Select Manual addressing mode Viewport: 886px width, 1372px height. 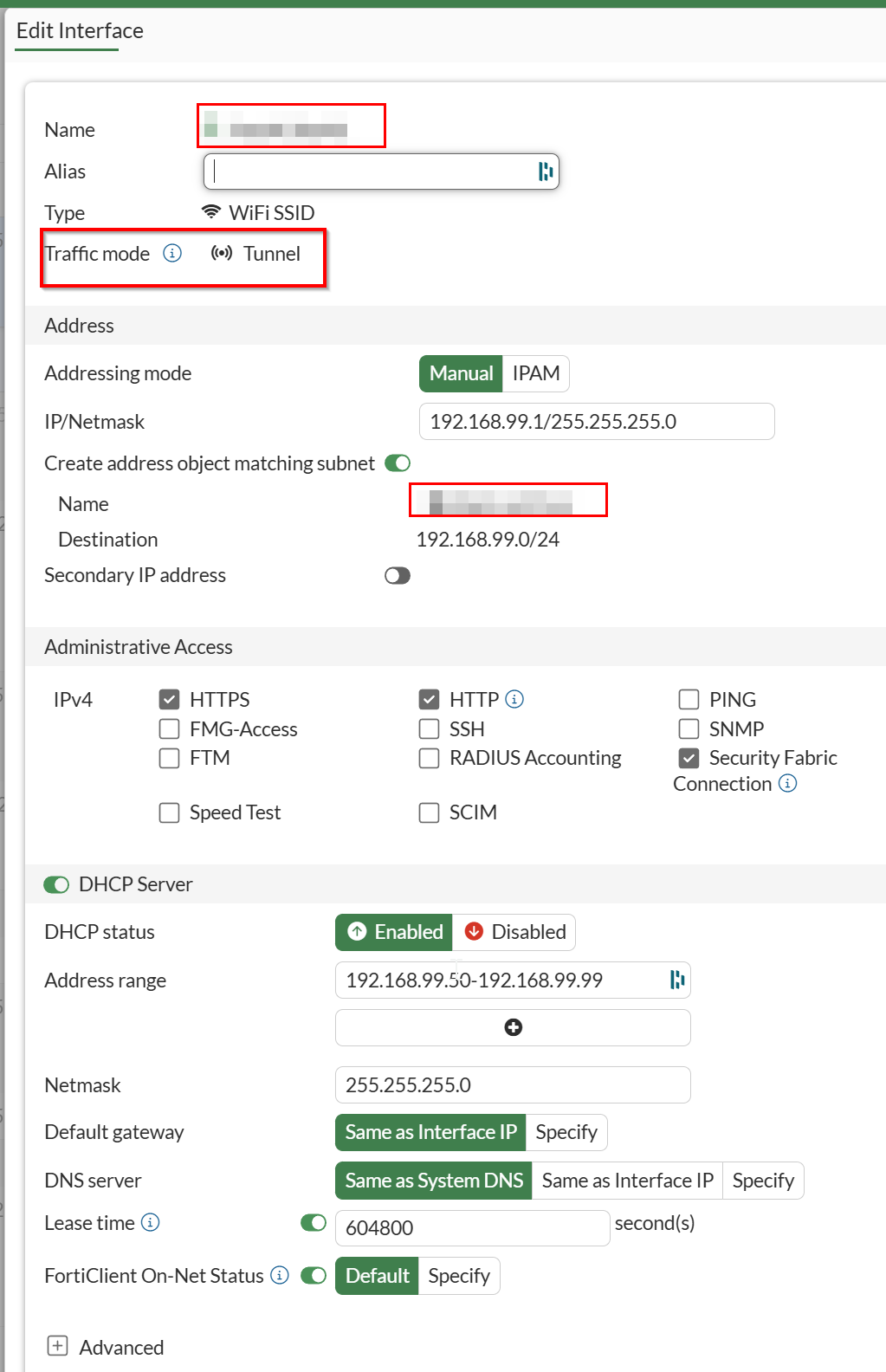tap(461, 373)
